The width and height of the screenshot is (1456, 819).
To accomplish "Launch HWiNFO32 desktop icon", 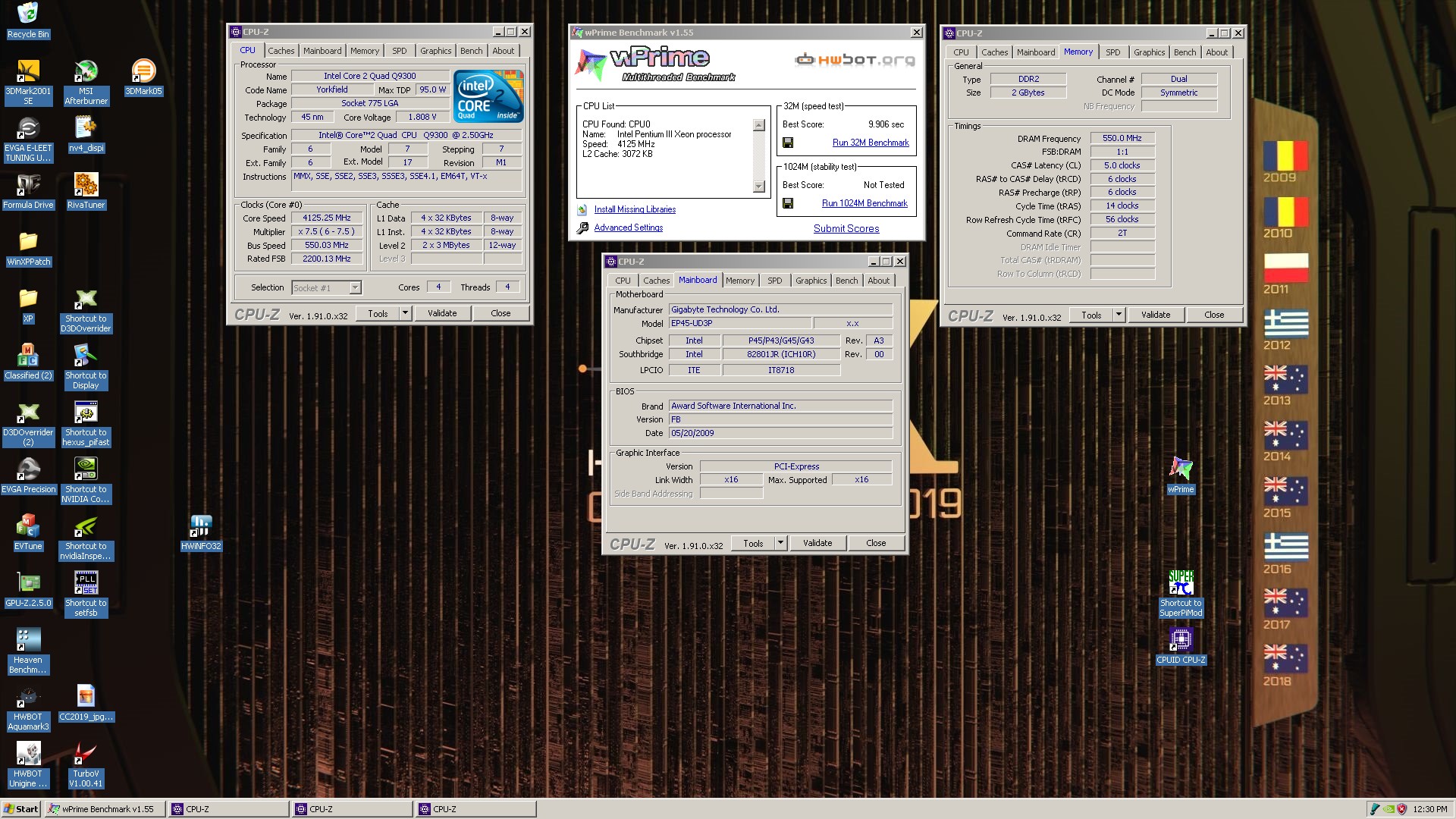I will [201, 532].
